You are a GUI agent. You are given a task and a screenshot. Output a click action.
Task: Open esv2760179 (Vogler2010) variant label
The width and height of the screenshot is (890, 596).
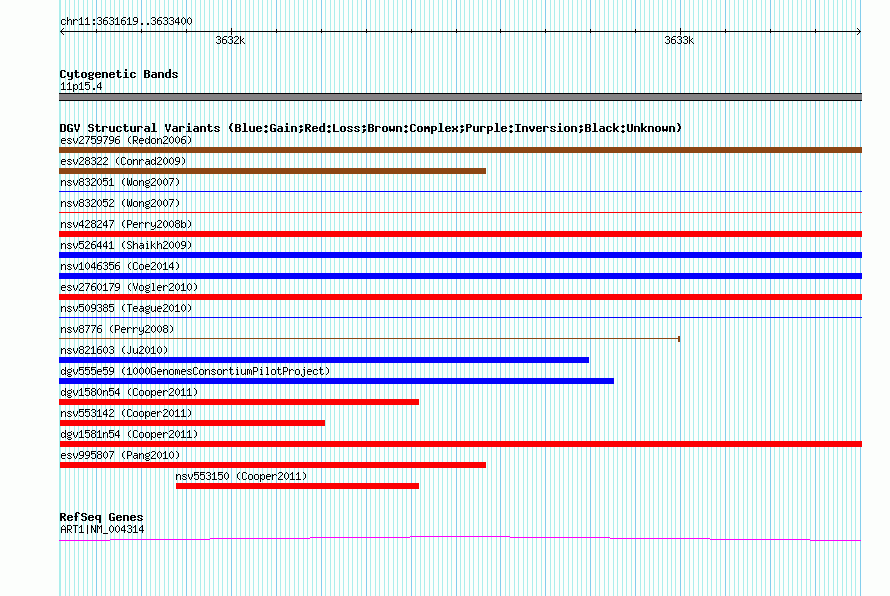pos(129,287)
